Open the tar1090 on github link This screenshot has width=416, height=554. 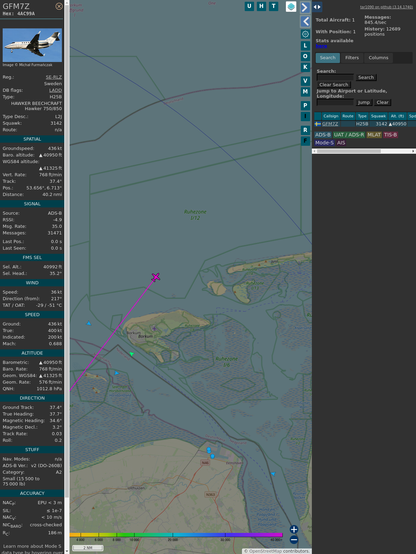[x=386, y=7]
